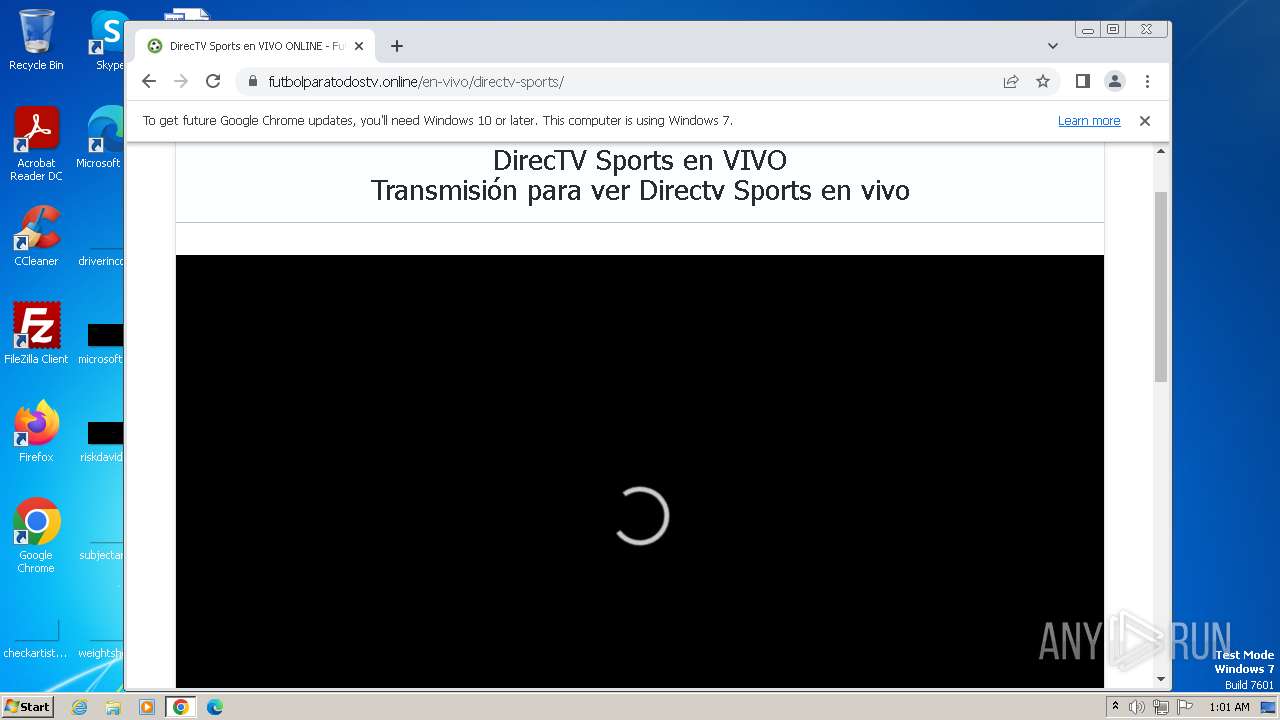Go back using the Chrome back arrow
This screenshot has width=1280, height=720.
tap(149, 82)
